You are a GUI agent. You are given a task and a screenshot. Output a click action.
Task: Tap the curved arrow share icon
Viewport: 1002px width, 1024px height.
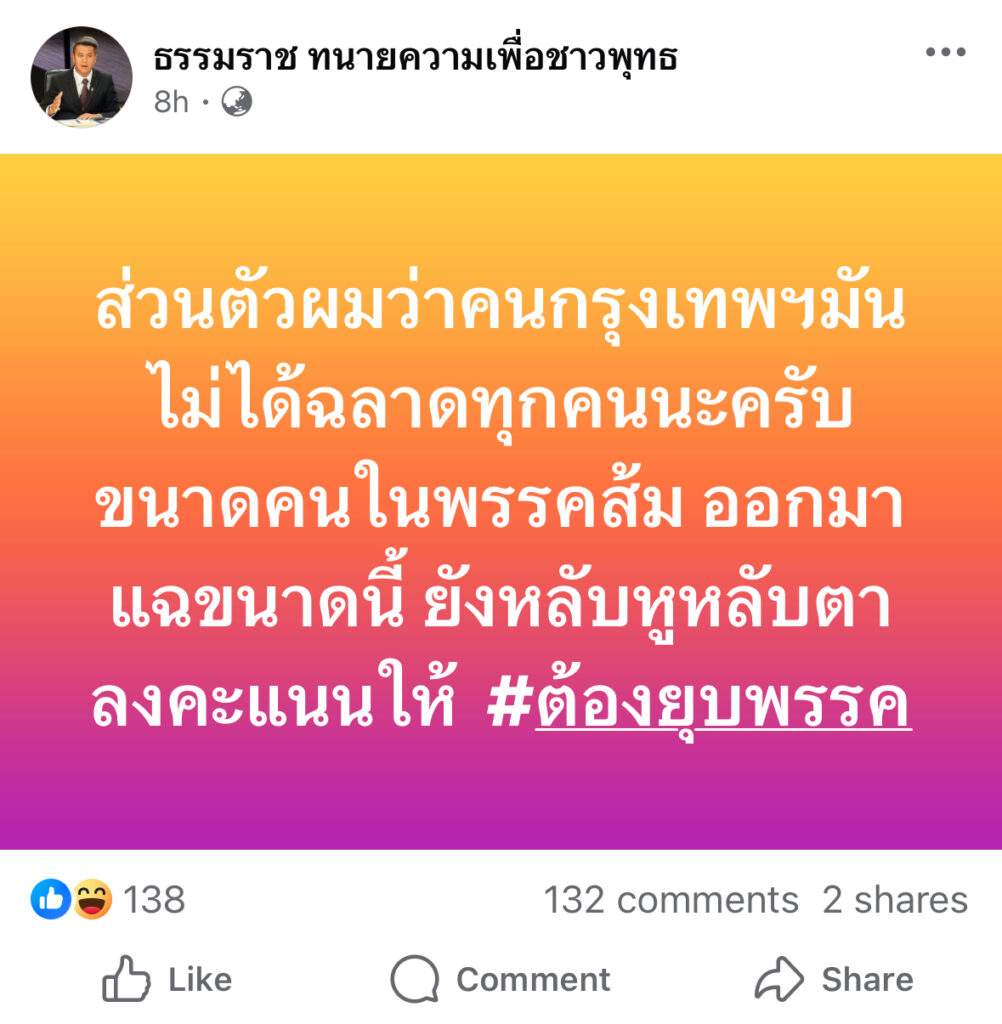[x=779, y=978]
